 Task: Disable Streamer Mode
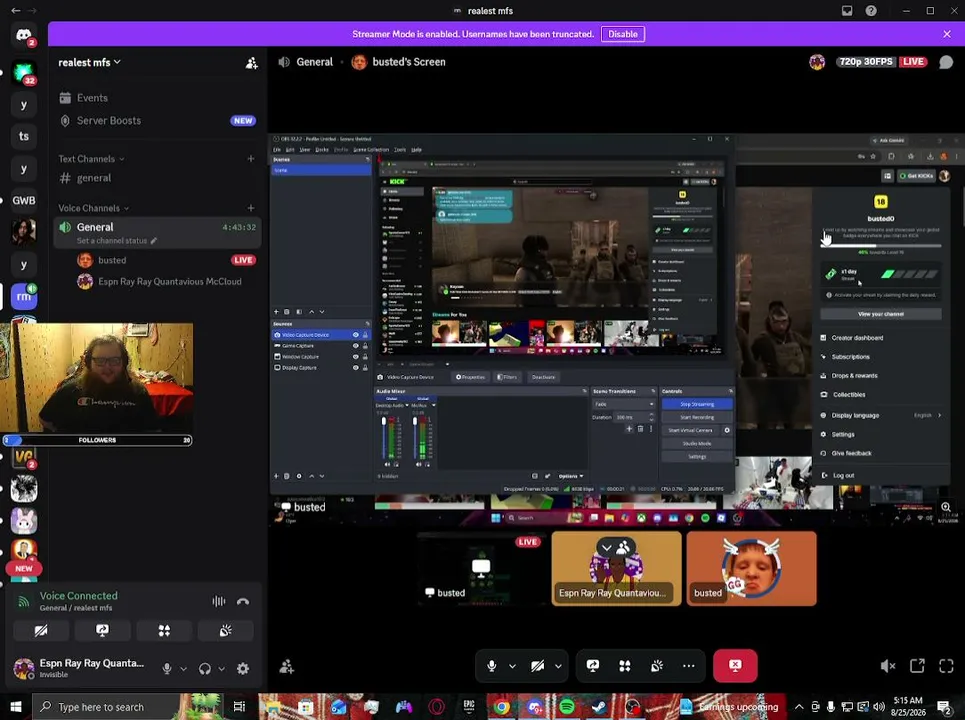(623, 34)
